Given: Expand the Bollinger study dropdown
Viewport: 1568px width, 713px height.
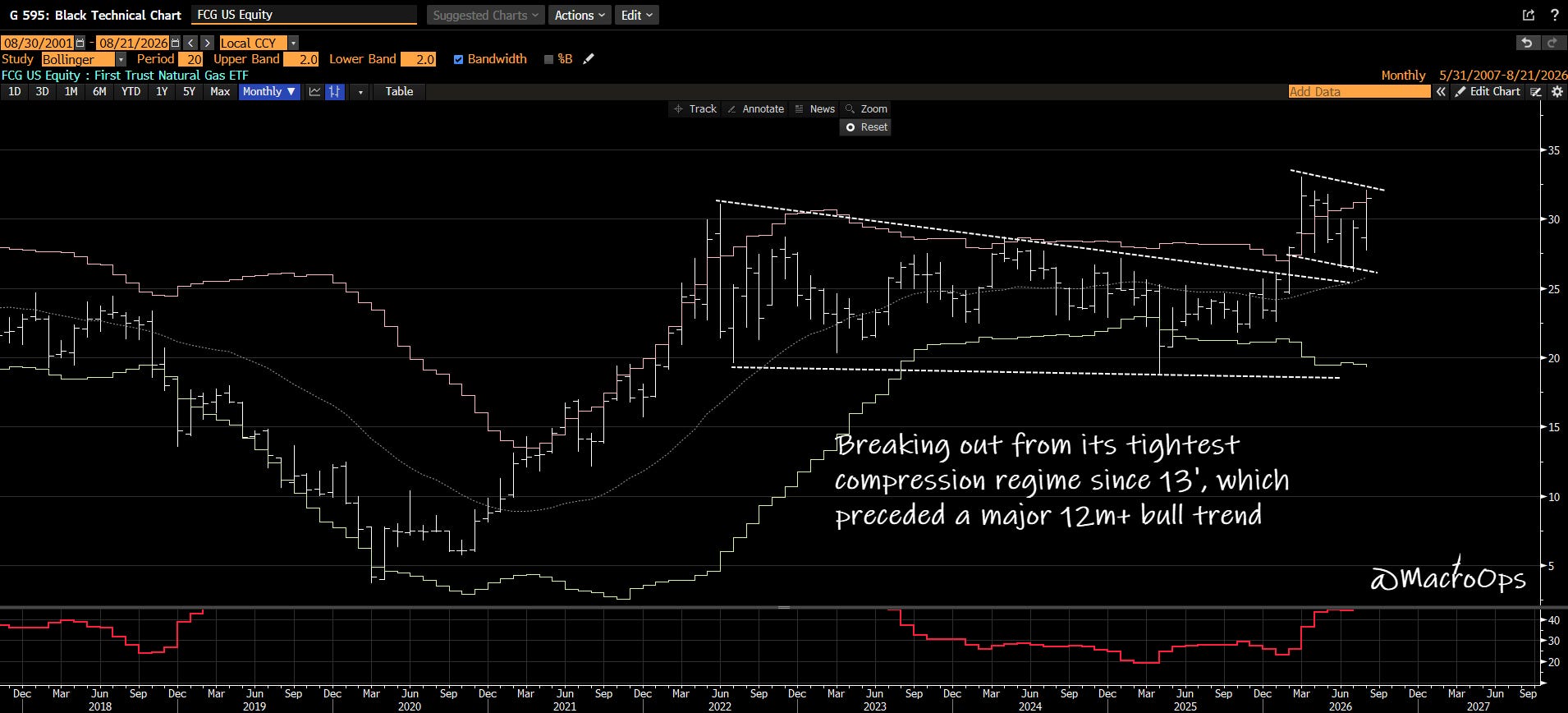Looking at the screenshot, I should point(121,59).
